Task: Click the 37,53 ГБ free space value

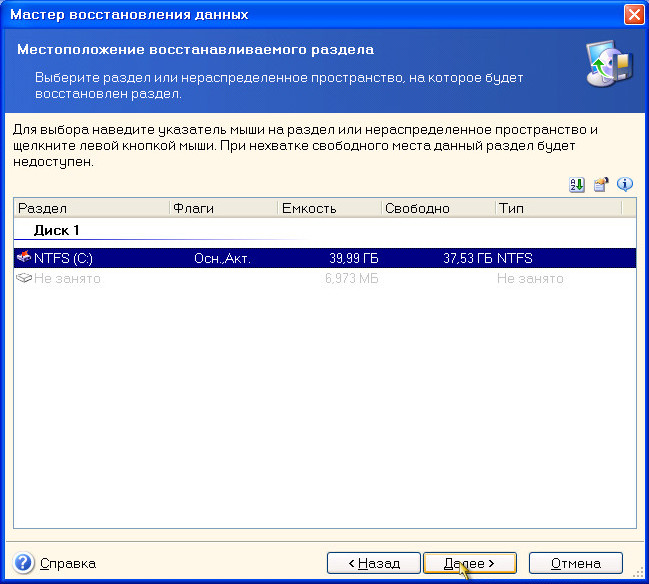Action: tap(468, 258)
